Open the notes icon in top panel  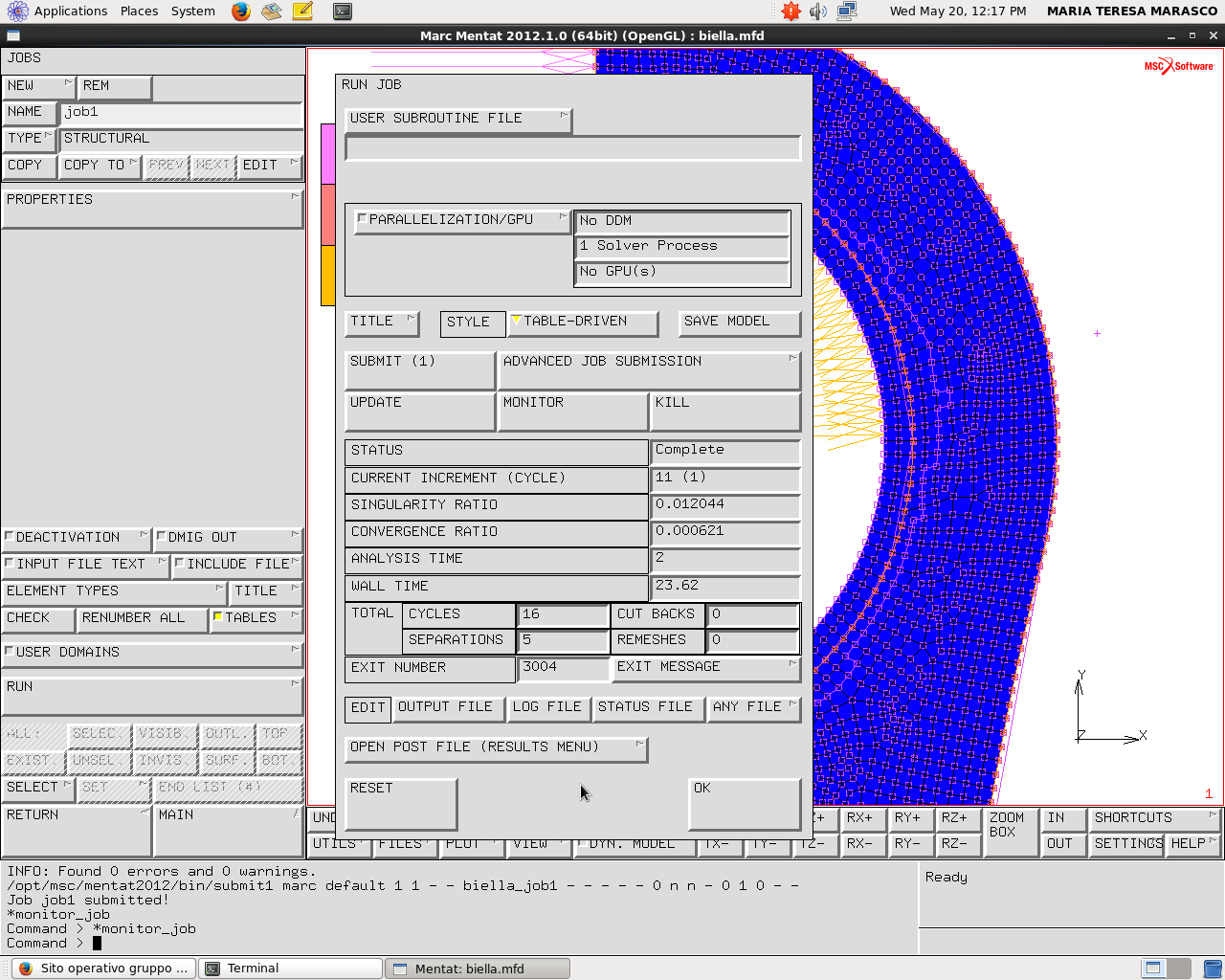(x=302, y=11)
